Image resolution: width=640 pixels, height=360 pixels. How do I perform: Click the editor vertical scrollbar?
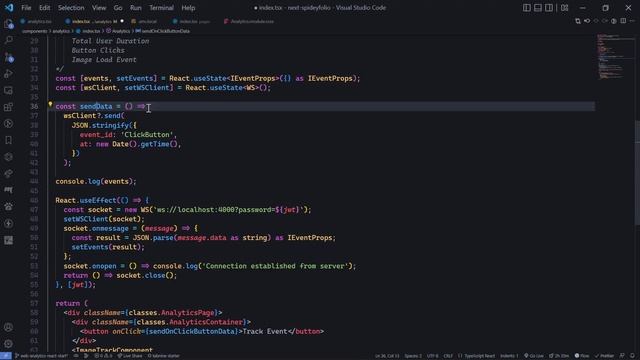click(x=637, y=173)
